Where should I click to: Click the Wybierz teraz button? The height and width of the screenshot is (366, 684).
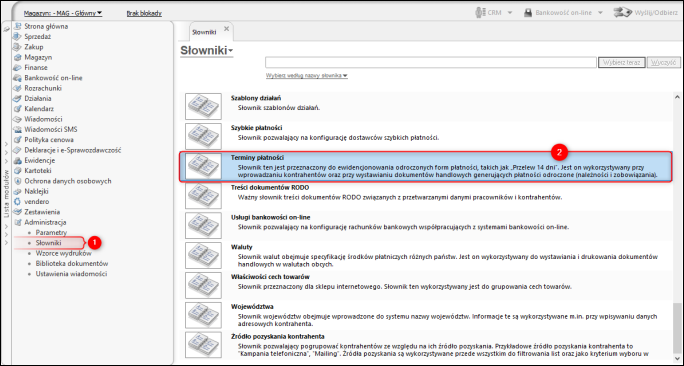pyautogui.click(x=622, y=62)
